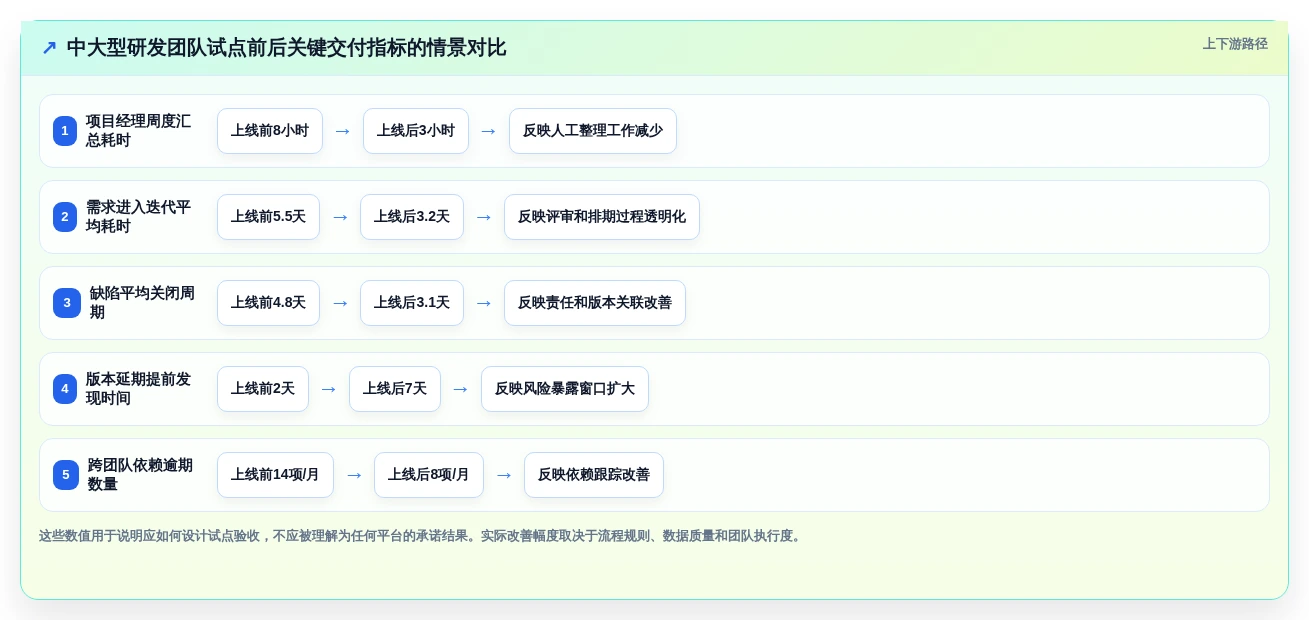1309x620 pixels.
Task: Click the 上线后3.1天 chip
Action: point(412,303)
